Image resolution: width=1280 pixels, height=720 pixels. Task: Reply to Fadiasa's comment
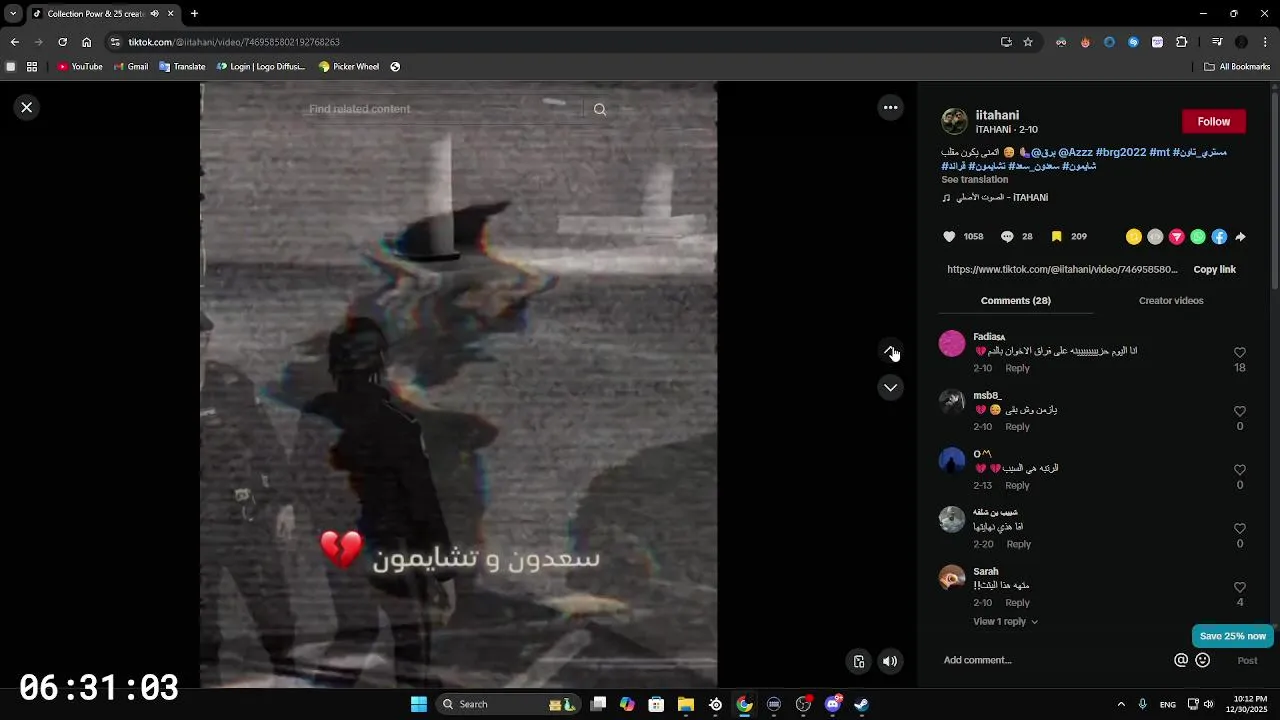pos(1017,369)
